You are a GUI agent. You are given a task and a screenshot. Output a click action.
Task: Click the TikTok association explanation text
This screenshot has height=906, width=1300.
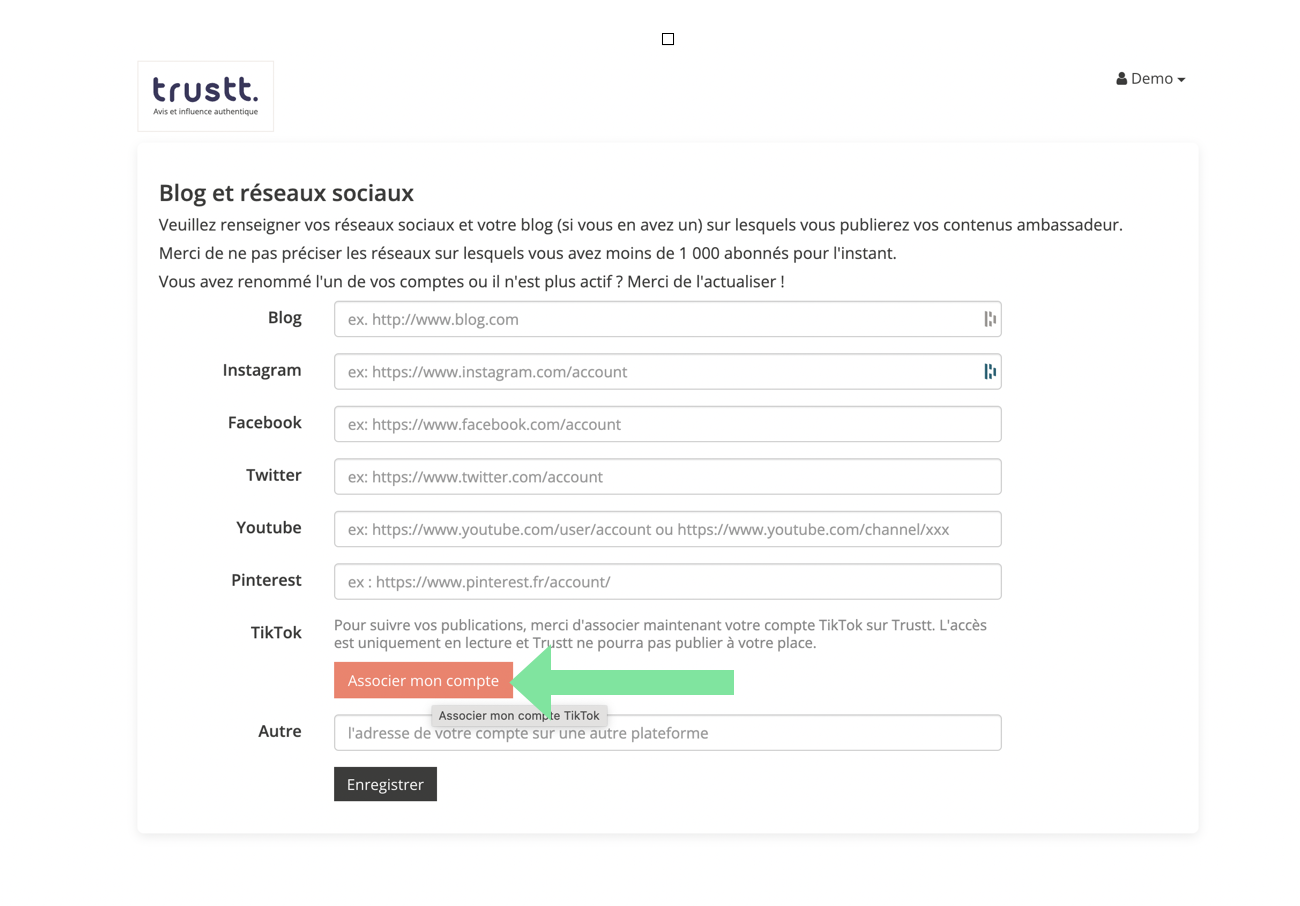[x=660, y=634]
